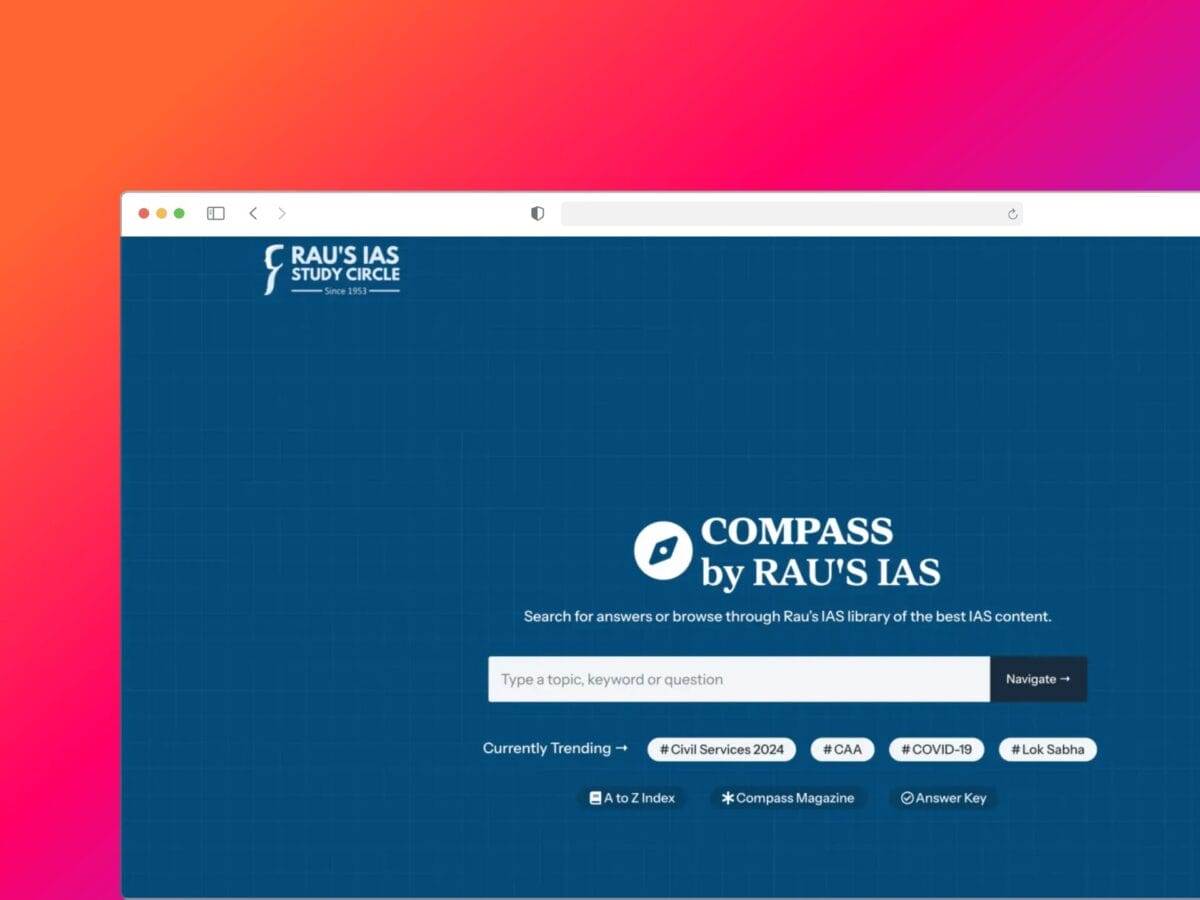
Task: Click the round Compass logo icon
Action: coord(662,551)
